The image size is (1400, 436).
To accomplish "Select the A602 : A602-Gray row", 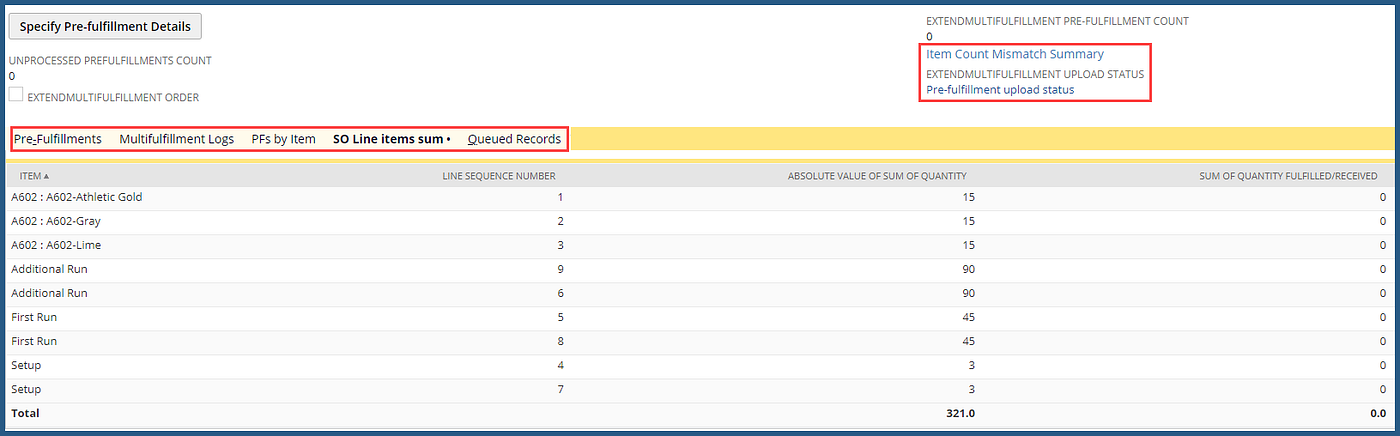I will coord(699,221).
